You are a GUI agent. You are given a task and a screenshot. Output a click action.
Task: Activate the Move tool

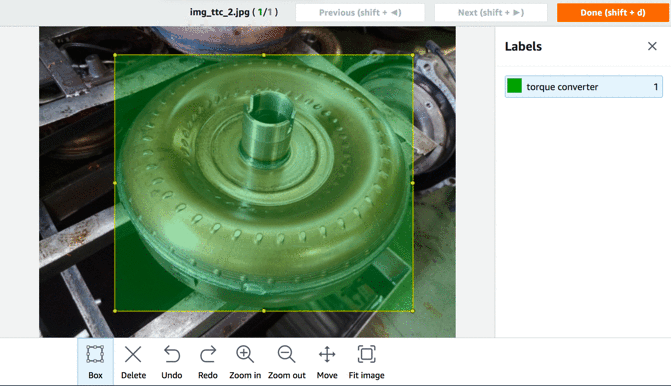tap(327, 355)
